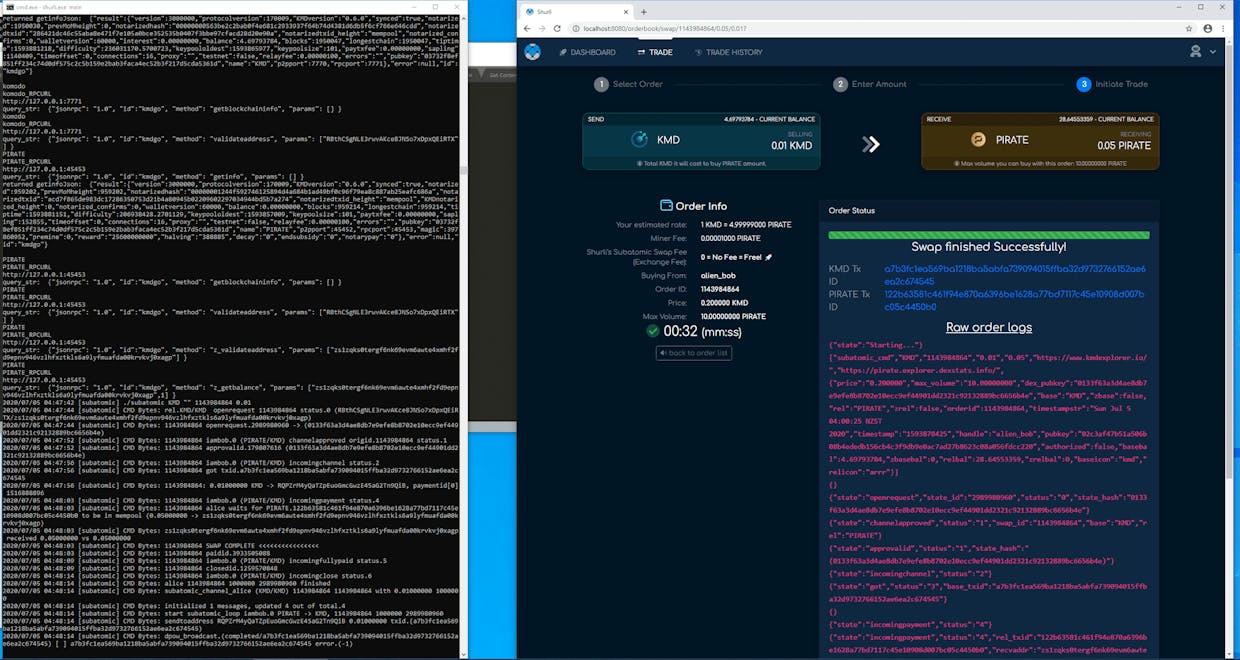Click the PIRATE current balance in Receive card
This screenshot has height=660, width=1240.
point(1106,118)
